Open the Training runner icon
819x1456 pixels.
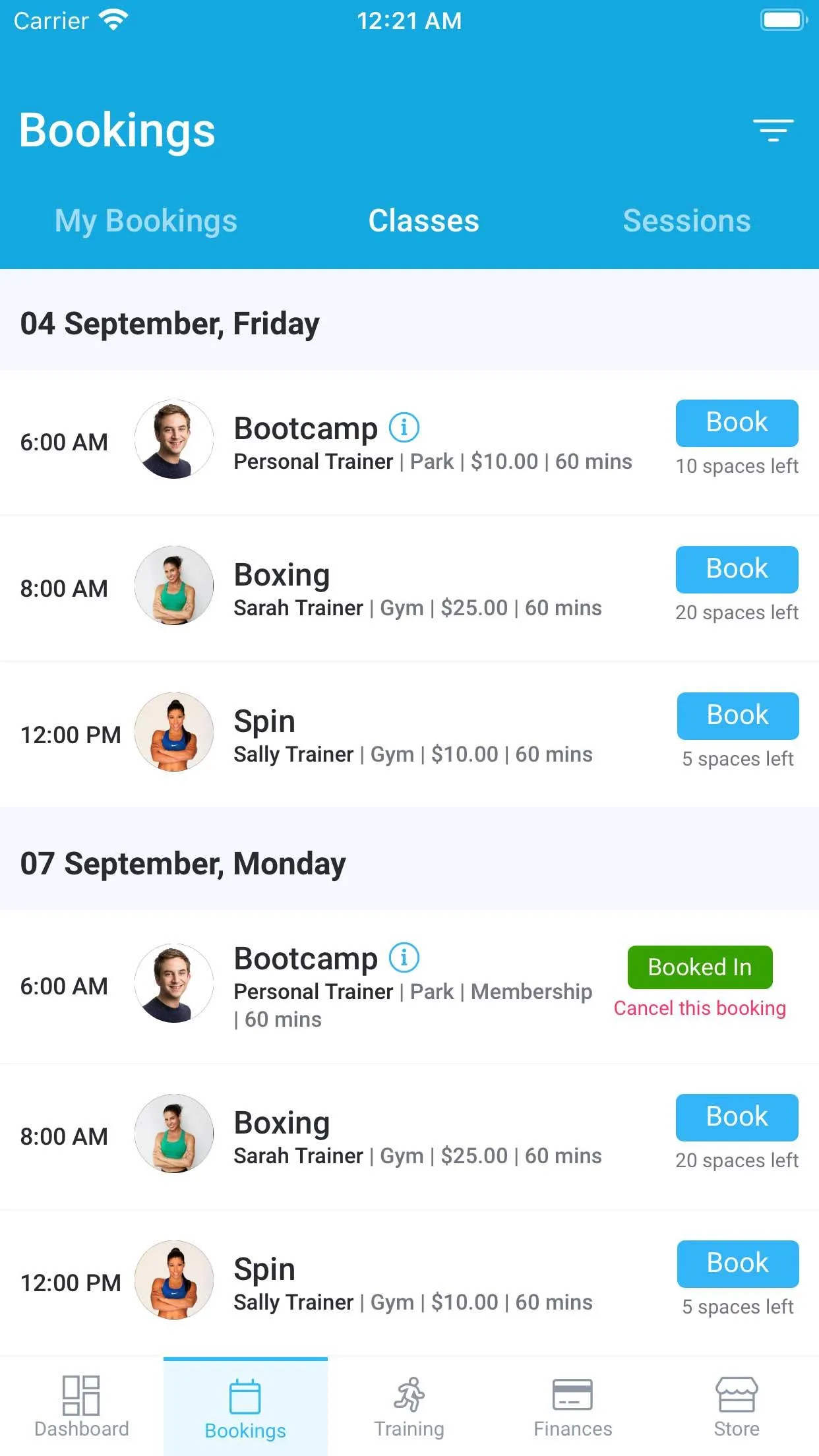point(409,1394)
